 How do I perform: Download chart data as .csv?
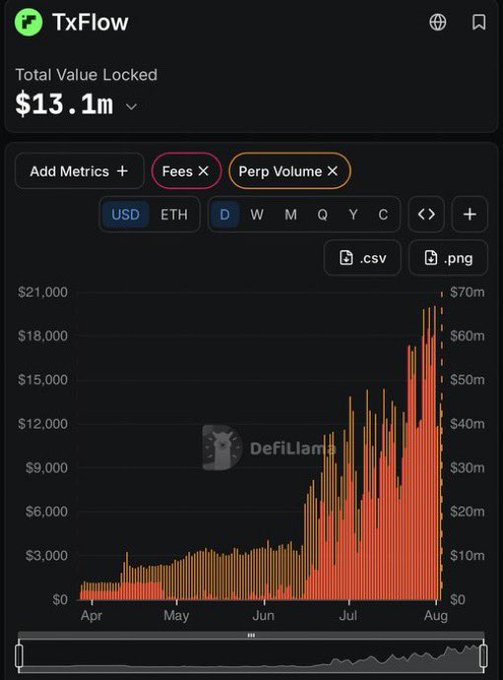(362, 258)
